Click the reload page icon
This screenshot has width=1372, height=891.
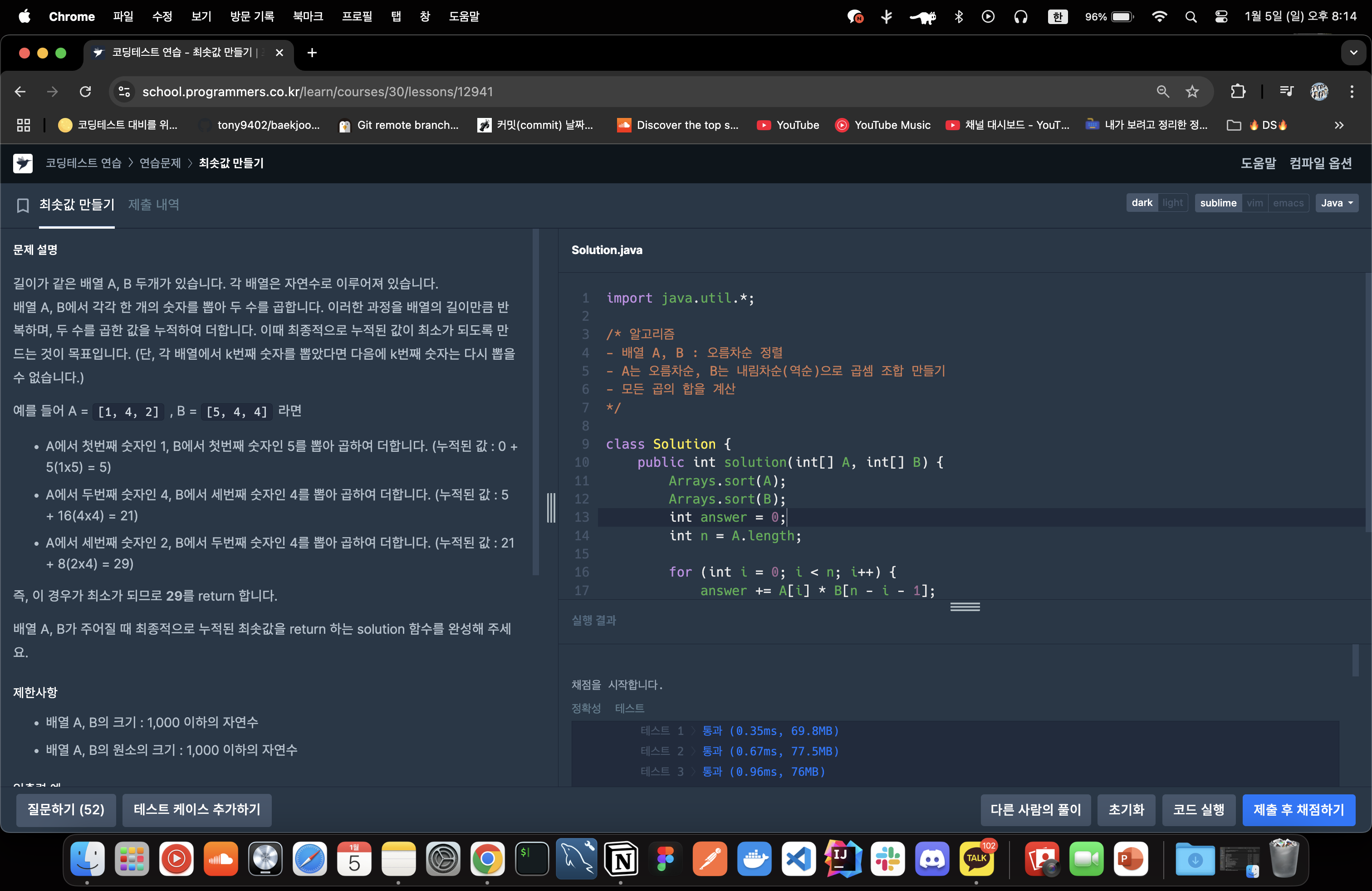point(86,91)
